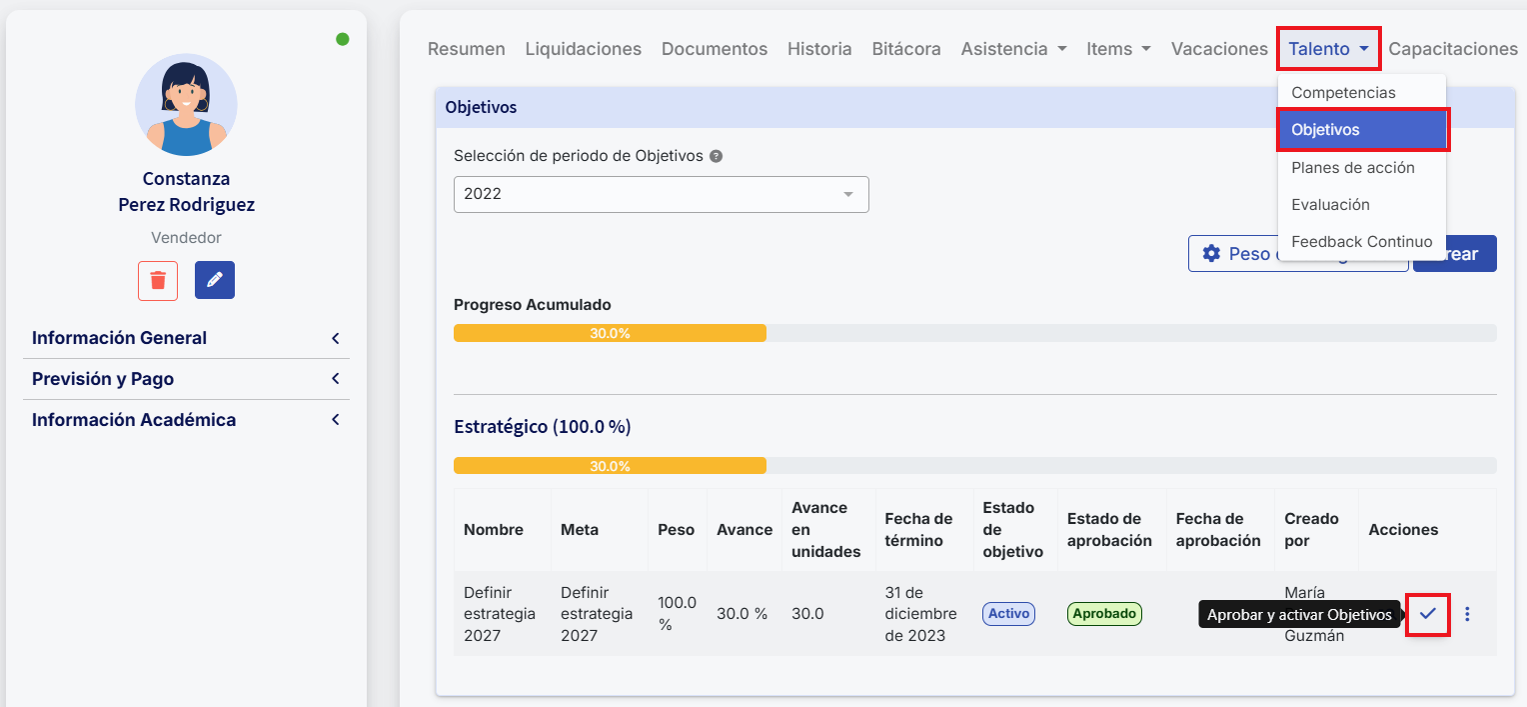
Task: Open the Asistencia dropdown tab
Action: (x=1013, y=49)
